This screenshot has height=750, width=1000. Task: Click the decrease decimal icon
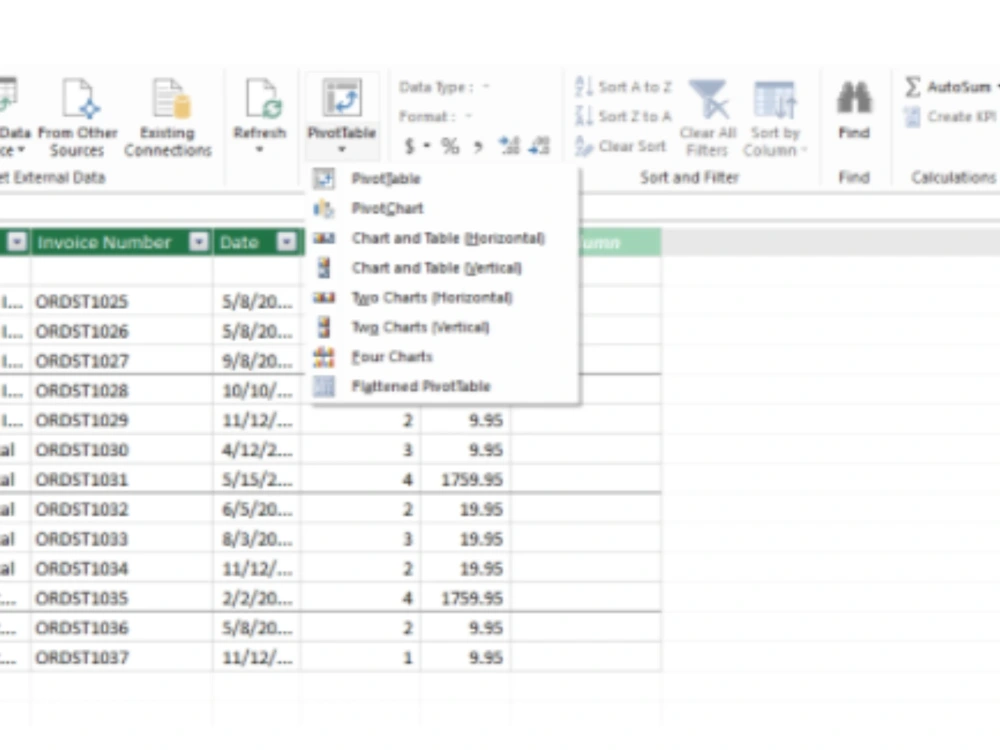[x=540, y=145]
